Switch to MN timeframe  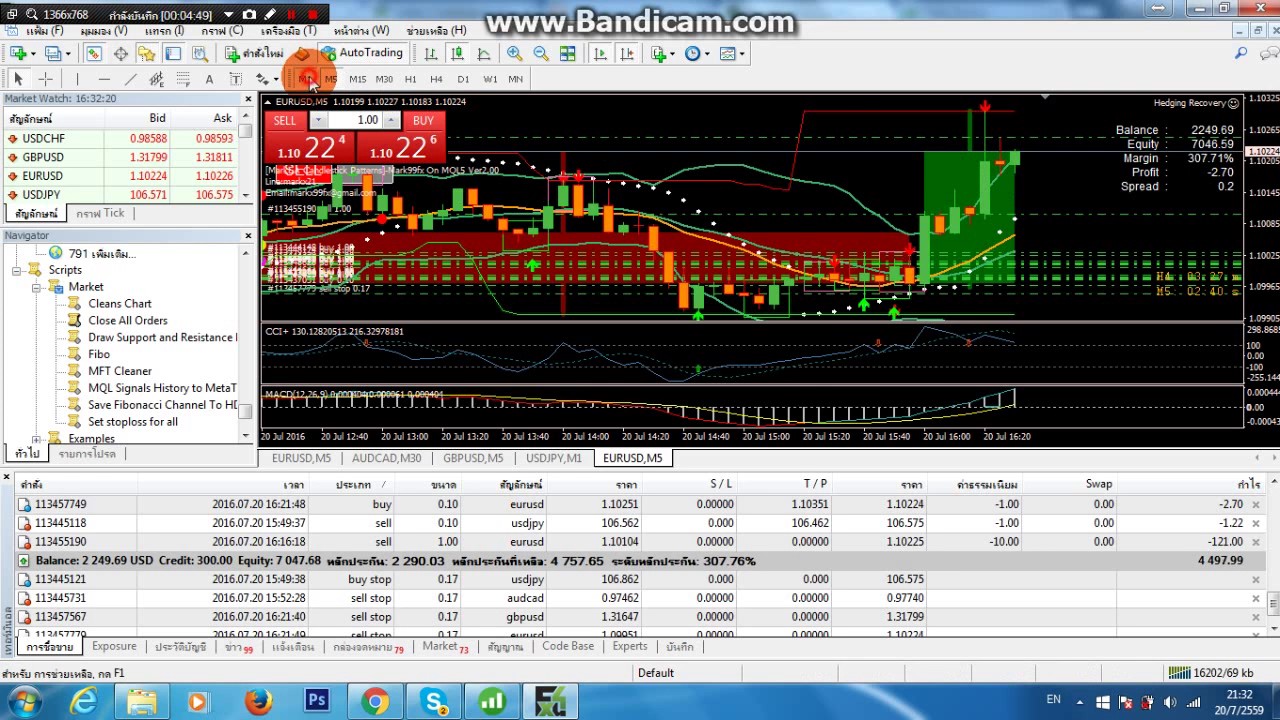(x=516, y=79)
